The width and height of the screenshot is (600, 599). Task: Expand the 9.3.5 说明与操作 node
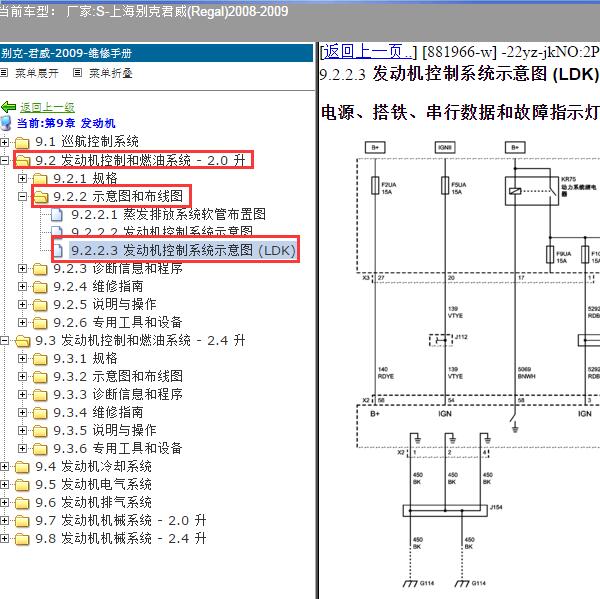click(x=23, y=431)
